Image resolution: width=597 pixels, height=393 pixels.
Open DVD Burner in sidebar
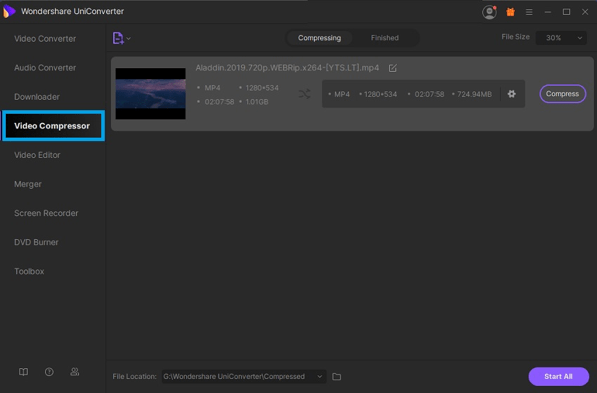coord(36,242)
